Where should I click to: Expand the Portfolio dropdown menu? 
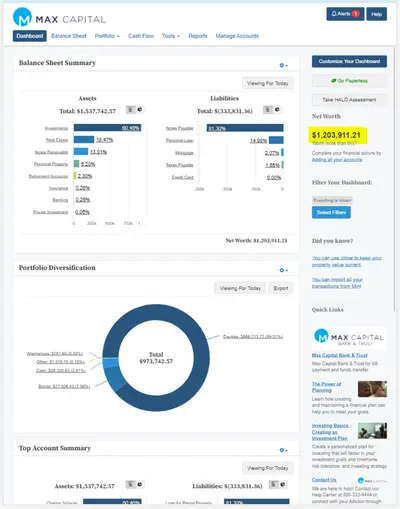point(107,36)
